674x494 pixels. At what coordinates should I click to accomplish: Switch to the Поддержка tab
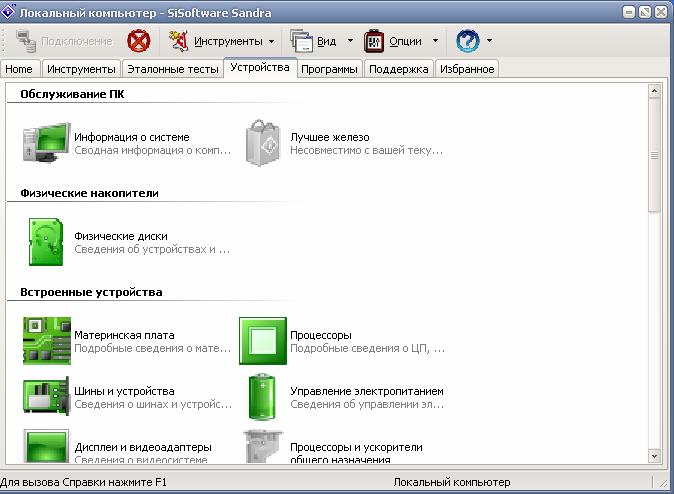(x=398, y=69)
